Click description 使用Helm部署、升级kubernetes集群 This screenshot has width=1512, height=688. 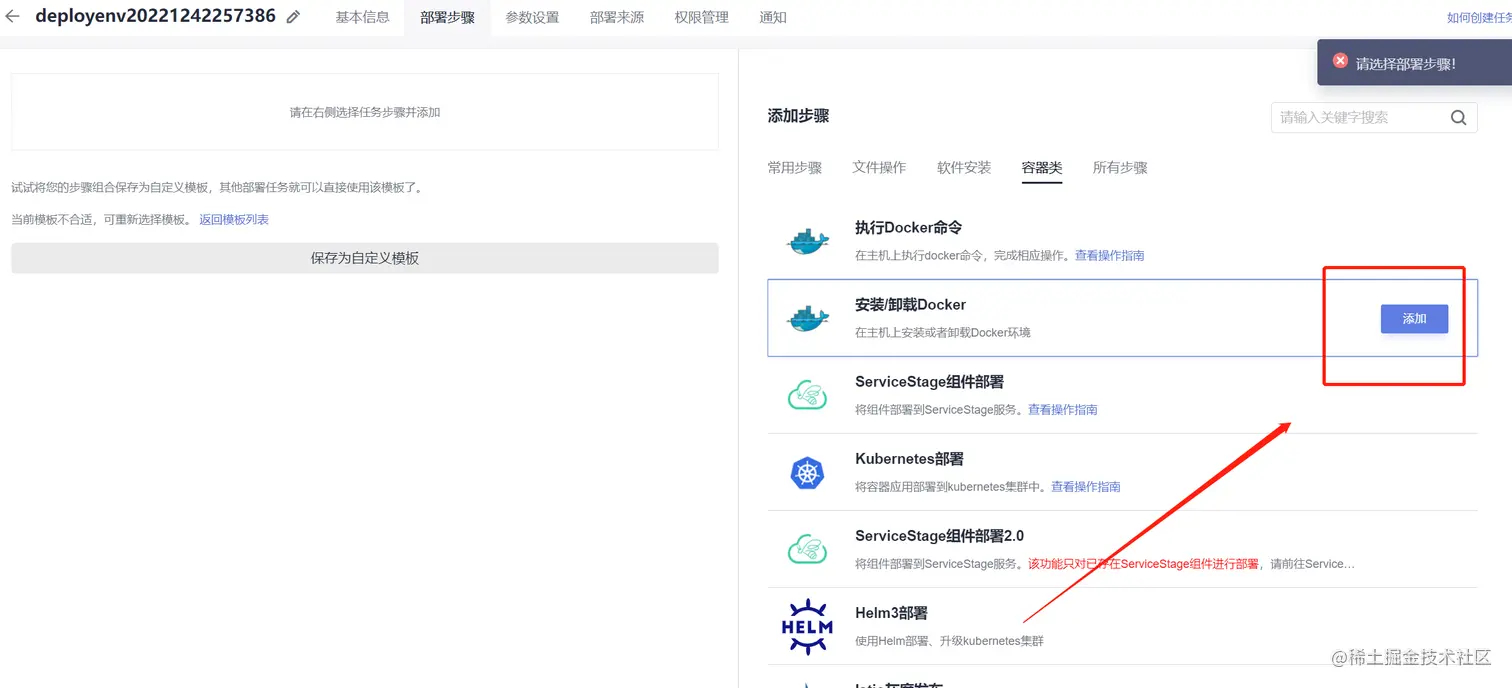(949, 641)
